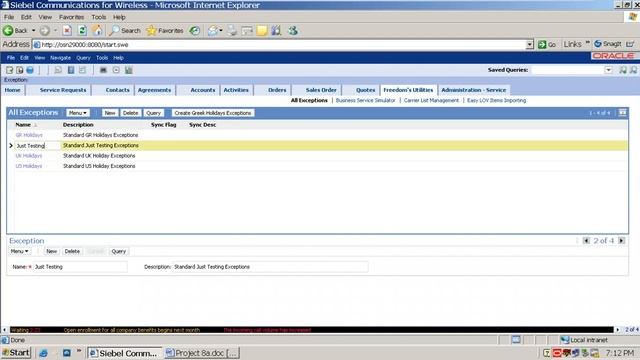Click the first Siebel toolbar icon
The width and height of the screenshot is (640, 360).
(x=9, y=70)
